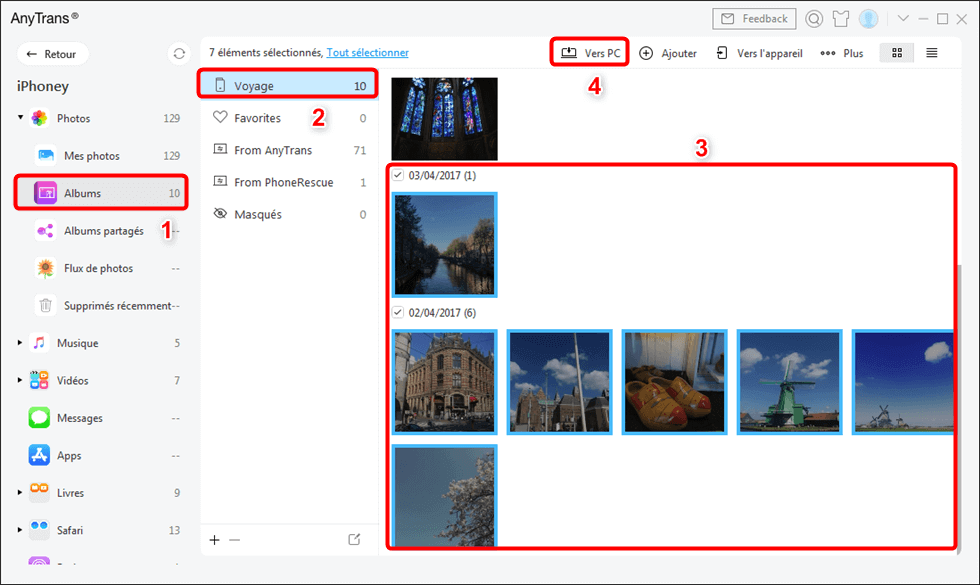Screen dimensions: 980x585
Task: Click the Supprimés récemment trash icon
Action: (x=45, y=306)
